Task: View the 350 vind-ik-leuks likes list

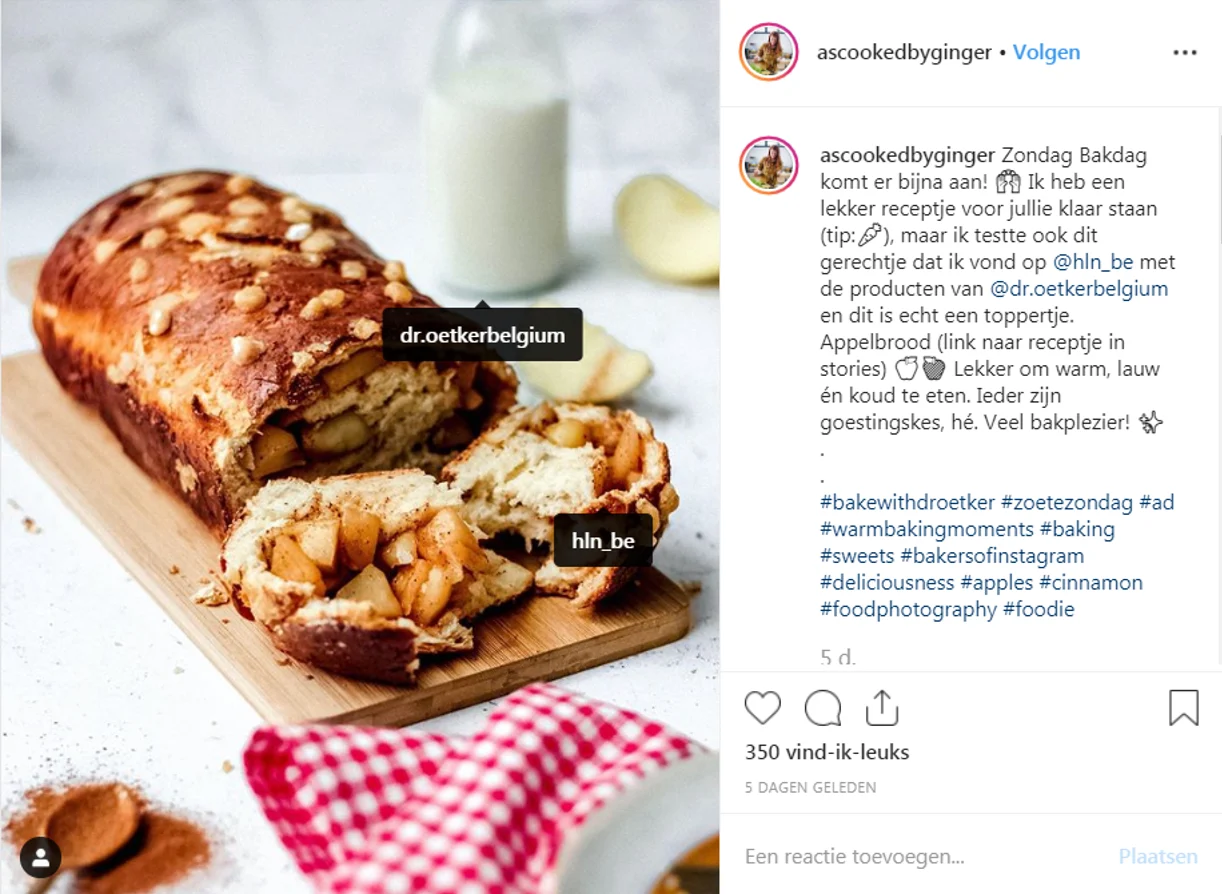Action: 827,753
